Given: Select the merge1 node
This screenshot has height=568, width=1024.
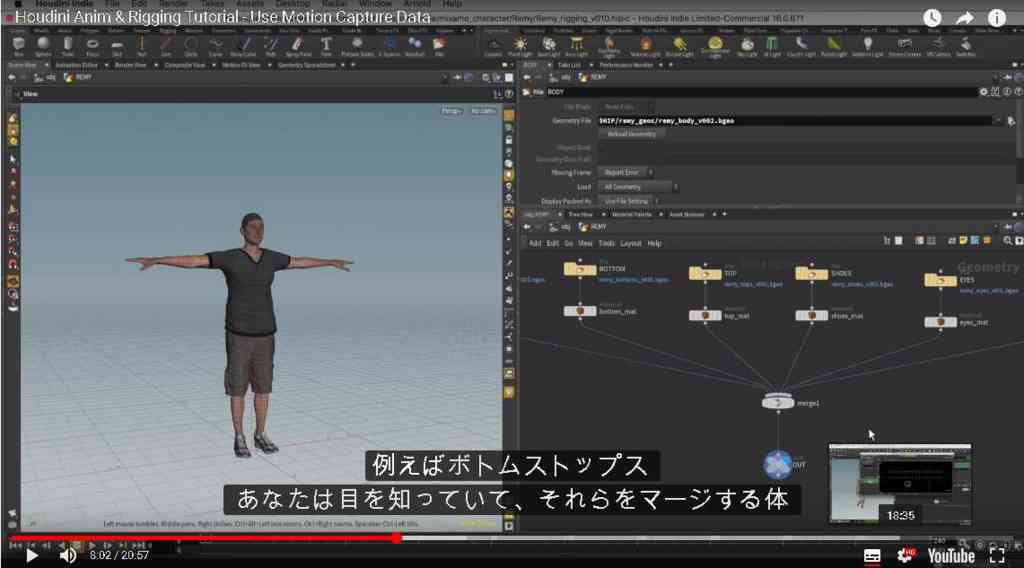Looking at the screenshot, I should pos(778,402).
